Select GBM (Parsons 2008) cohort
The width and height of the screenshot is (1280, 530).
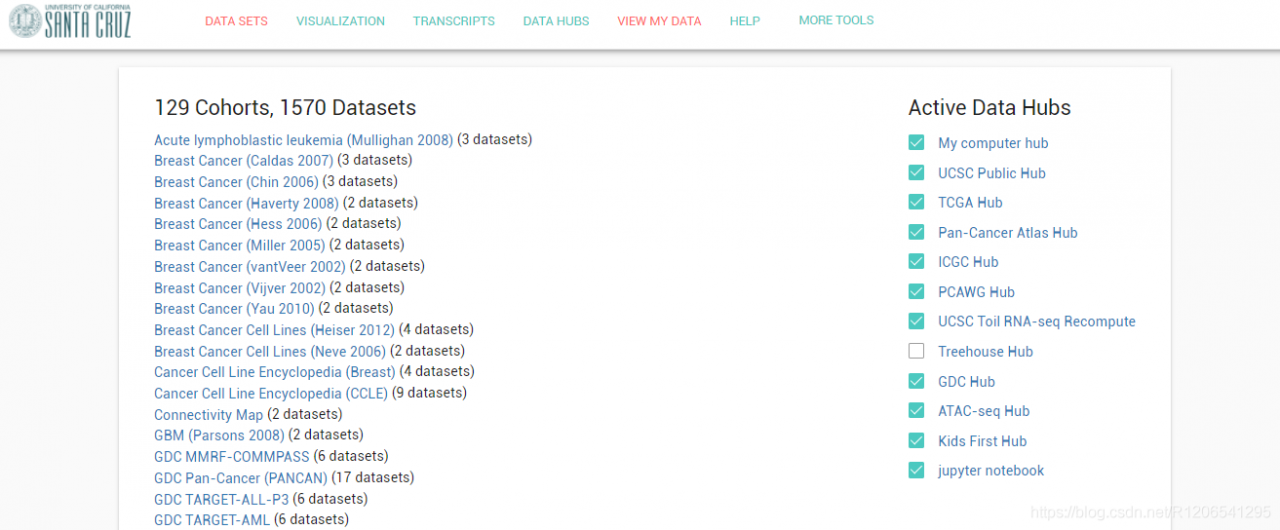point(219,436)
